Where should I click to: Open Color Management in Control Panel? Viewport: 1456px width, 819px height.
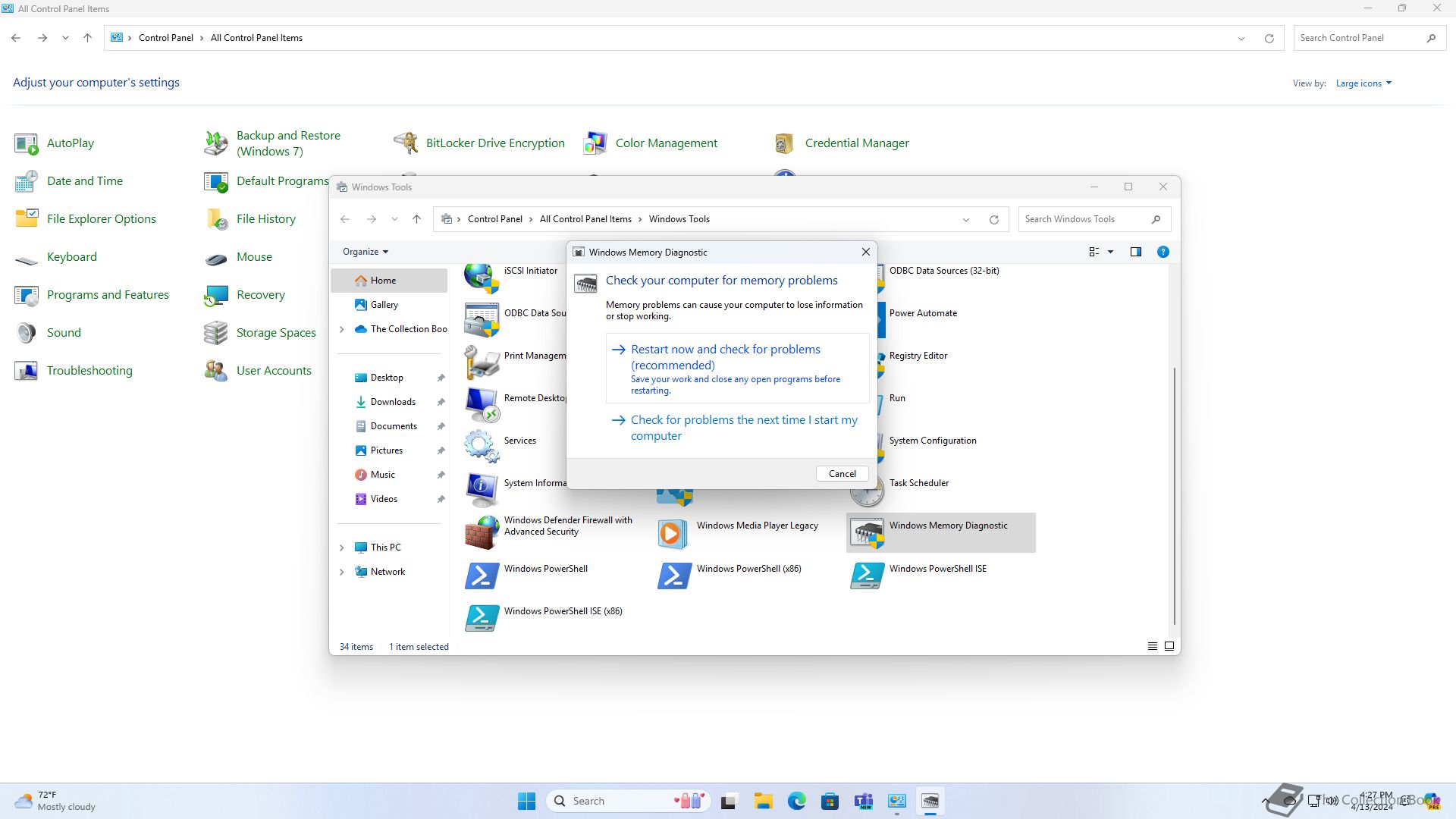click(x=651, y=143)
